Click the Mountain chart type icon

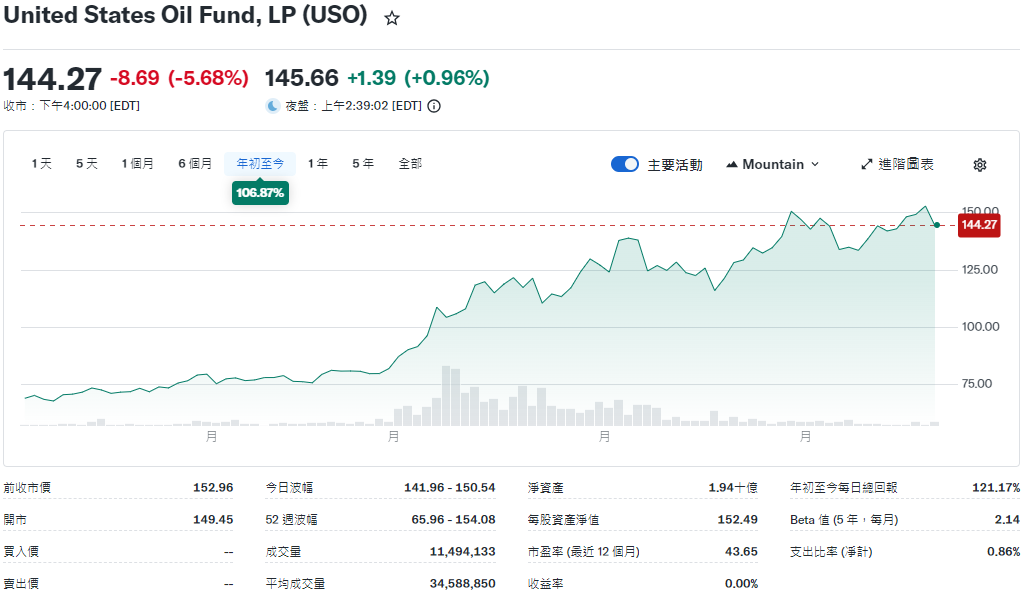click(732, 164)
